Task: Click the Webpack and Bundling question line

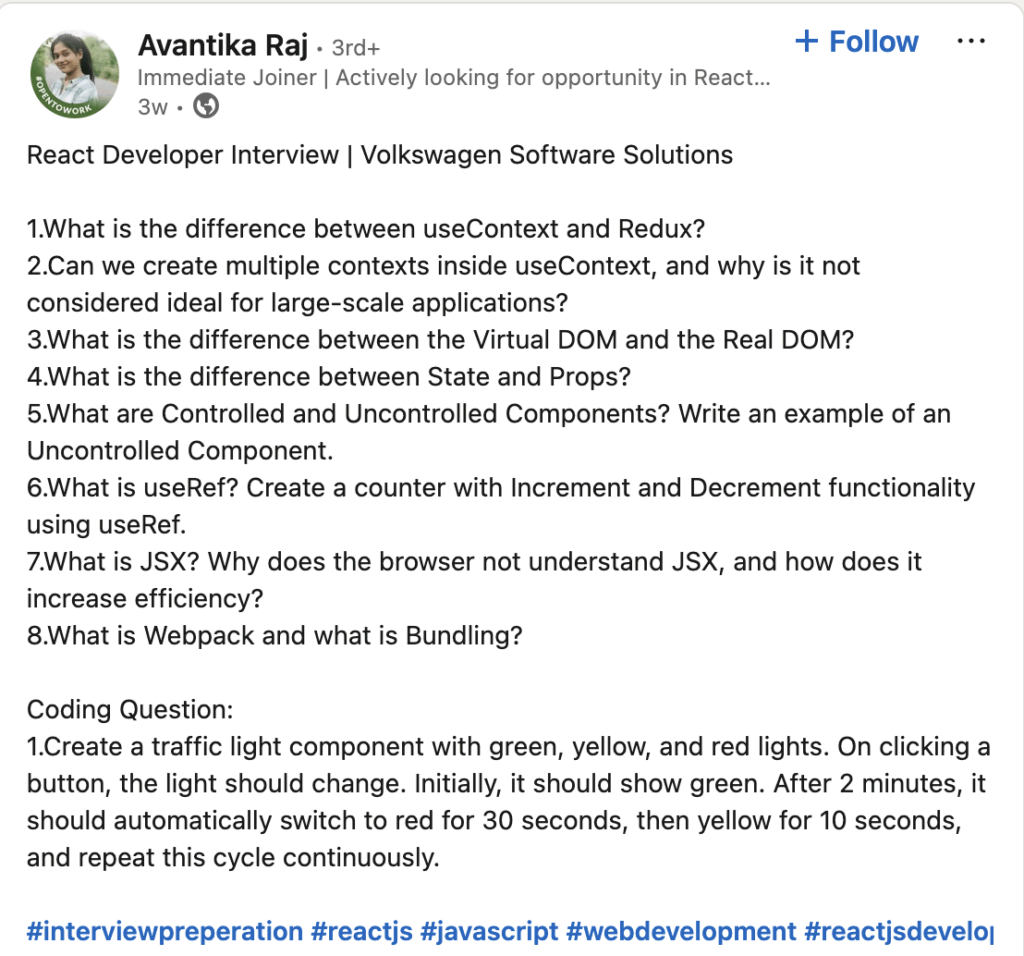Action: (275, 636)
